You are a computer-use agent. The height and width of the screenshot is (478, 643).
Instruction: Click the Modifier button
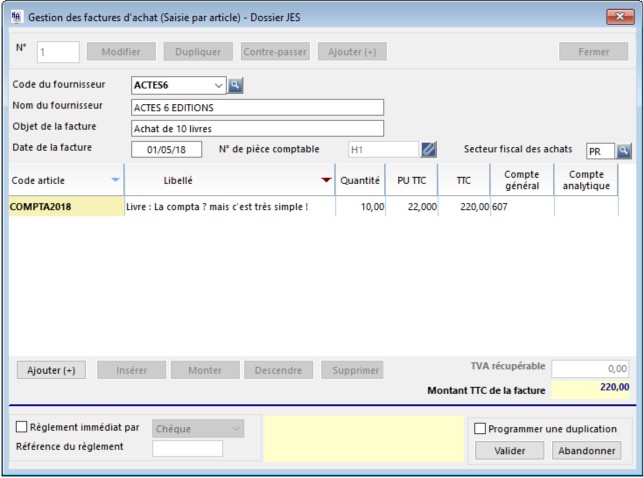pos(121,52)
